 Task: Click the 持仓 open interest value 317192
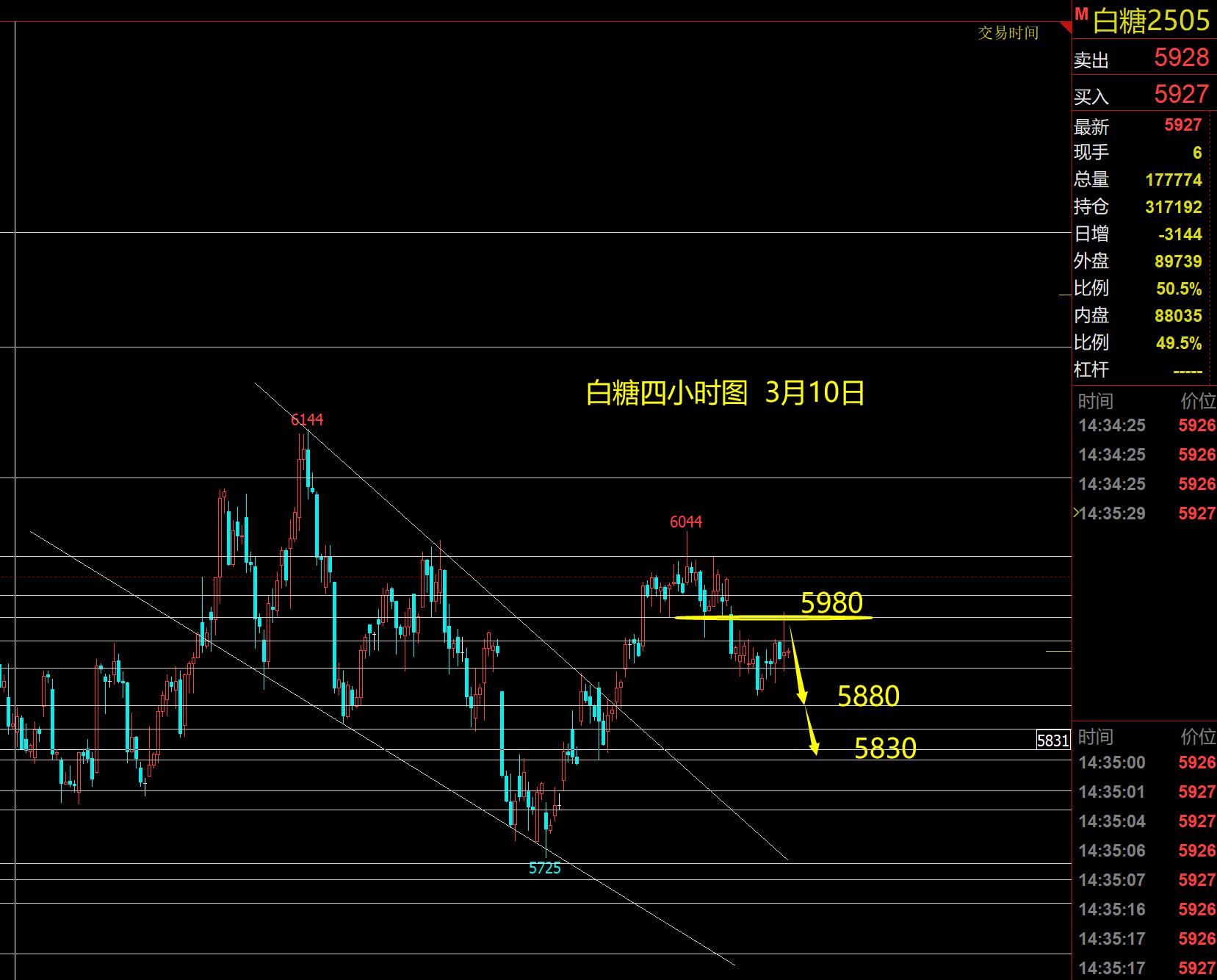(1173, 207)
